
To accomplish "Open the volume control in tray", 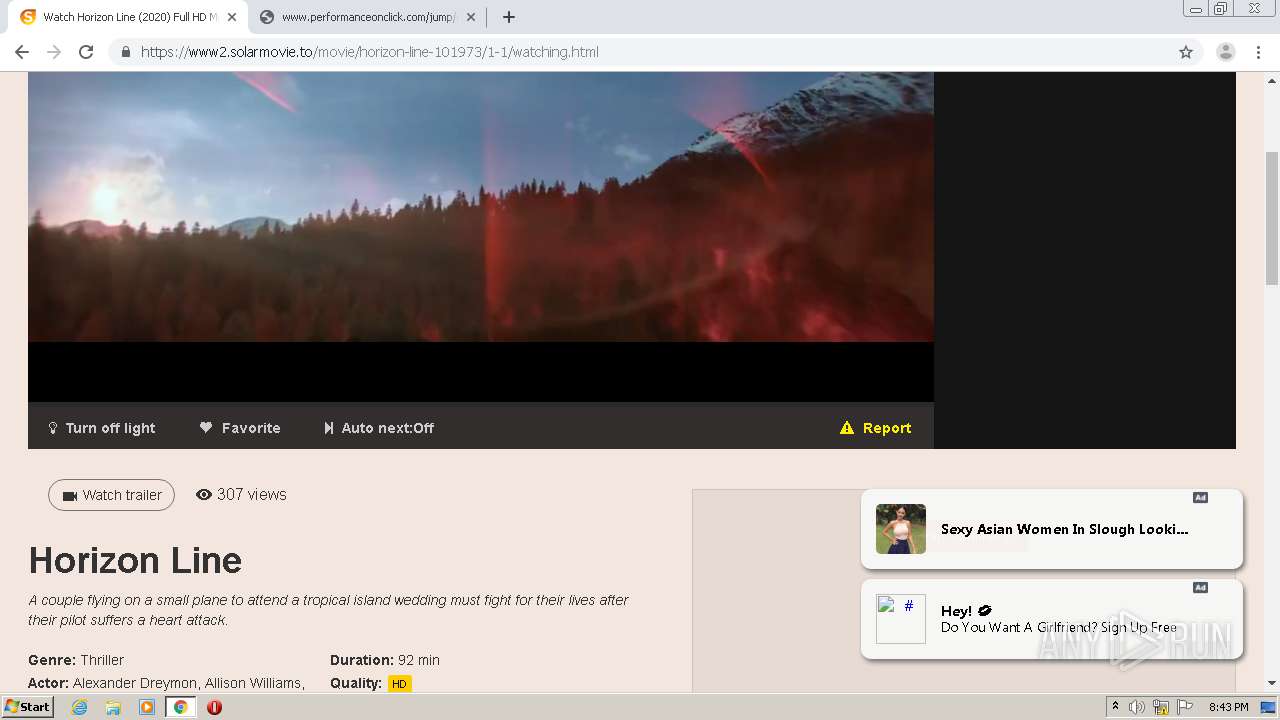I will [1137, 707].
